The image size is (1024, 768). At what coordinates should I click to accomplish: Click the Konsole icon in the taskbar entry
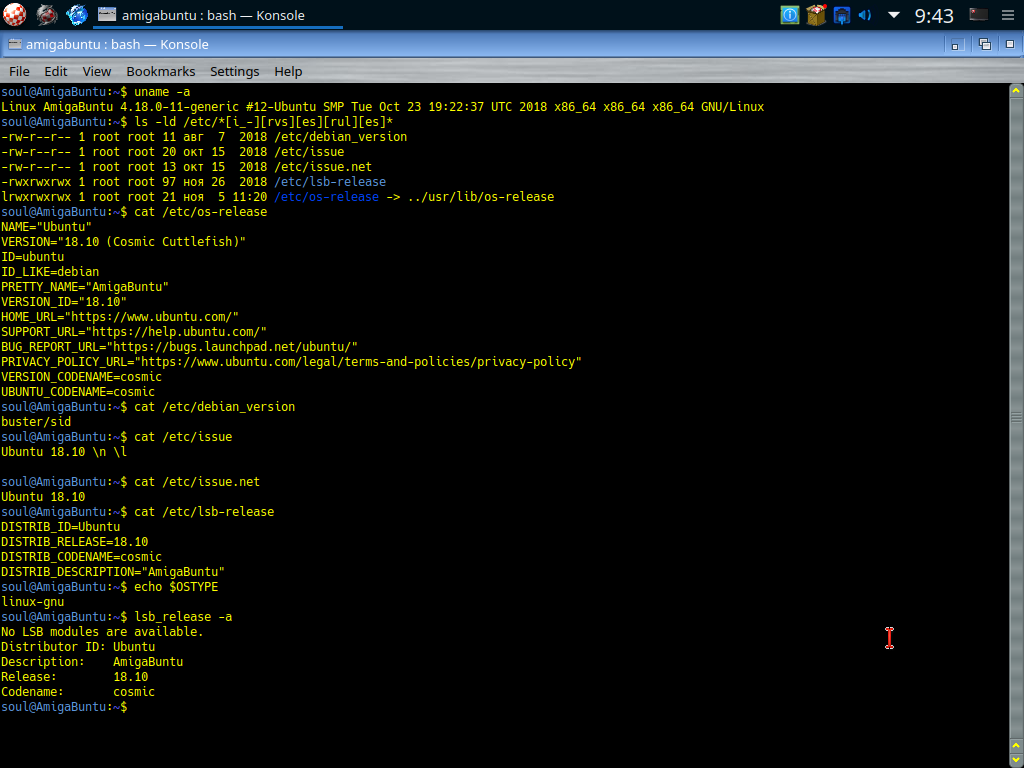[x=107, y=14]
